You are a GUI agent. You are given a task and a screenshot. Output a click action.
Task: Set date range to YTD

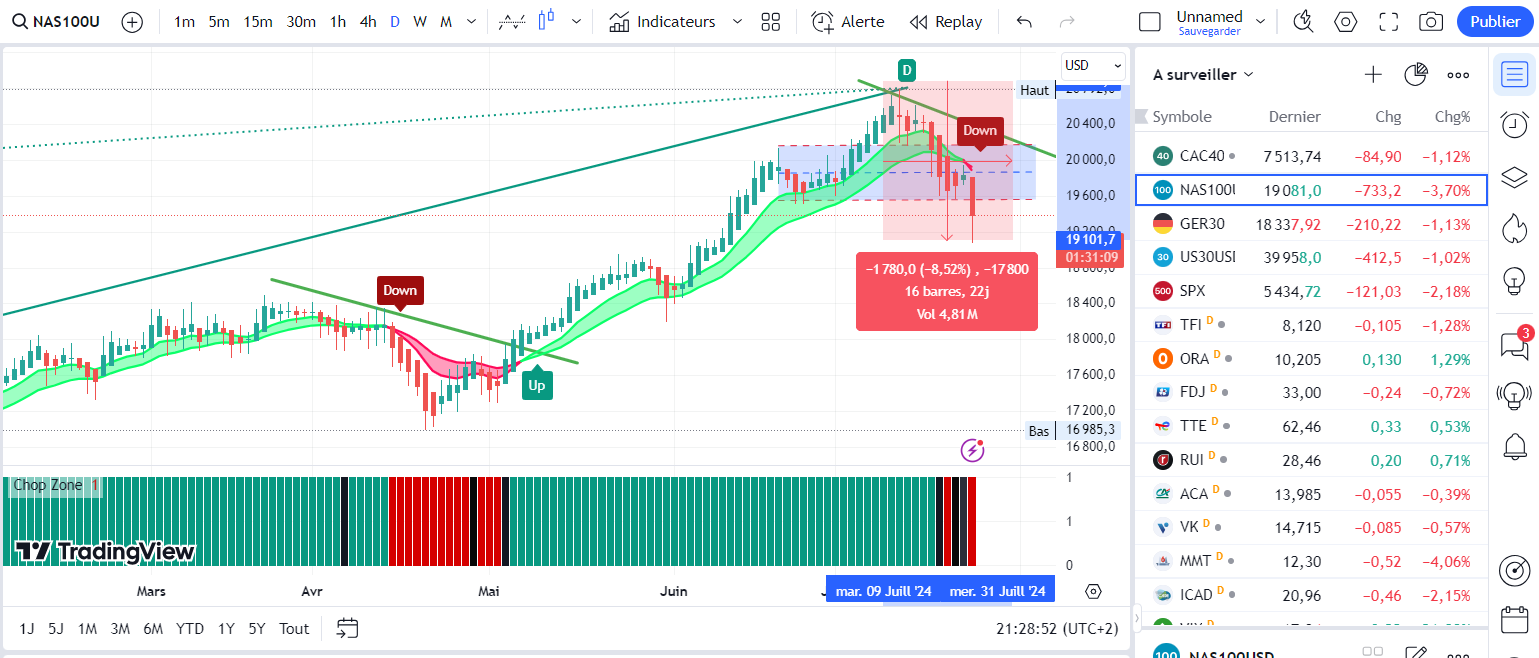point(190,628)
